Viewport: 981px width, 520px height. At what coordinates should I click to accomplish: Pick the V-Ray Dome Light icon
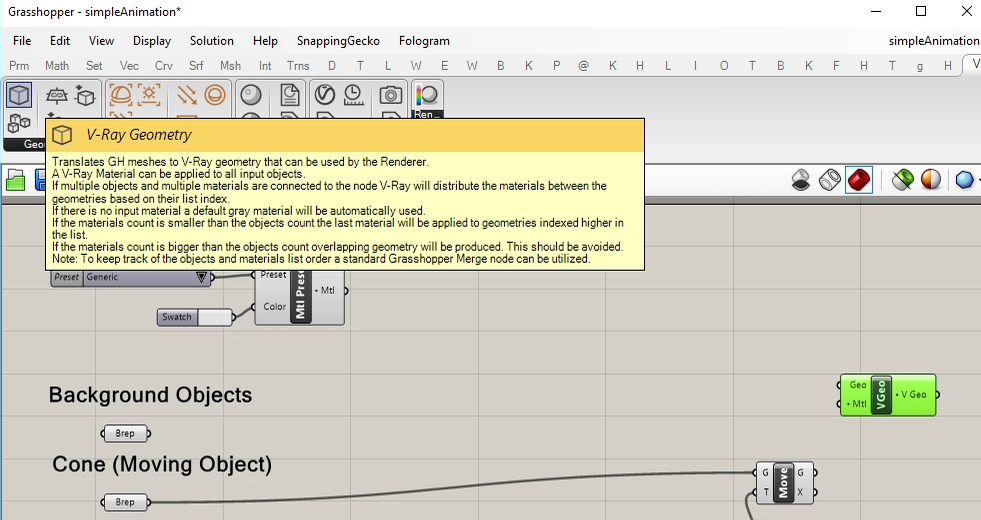pyautogui.click(x=121, y=95)
